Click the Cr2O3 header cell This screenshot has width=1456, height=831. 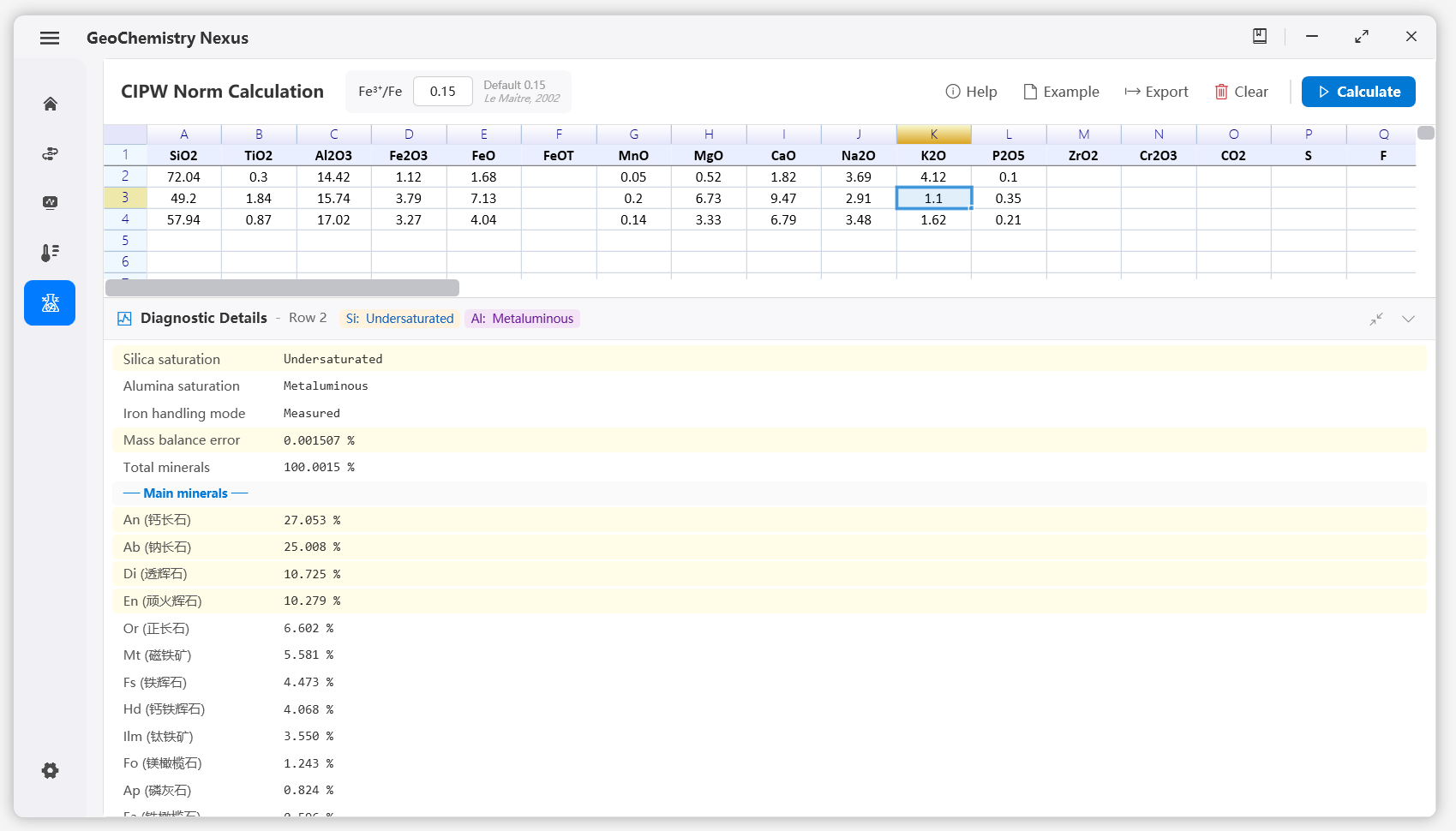point(1159,155)
